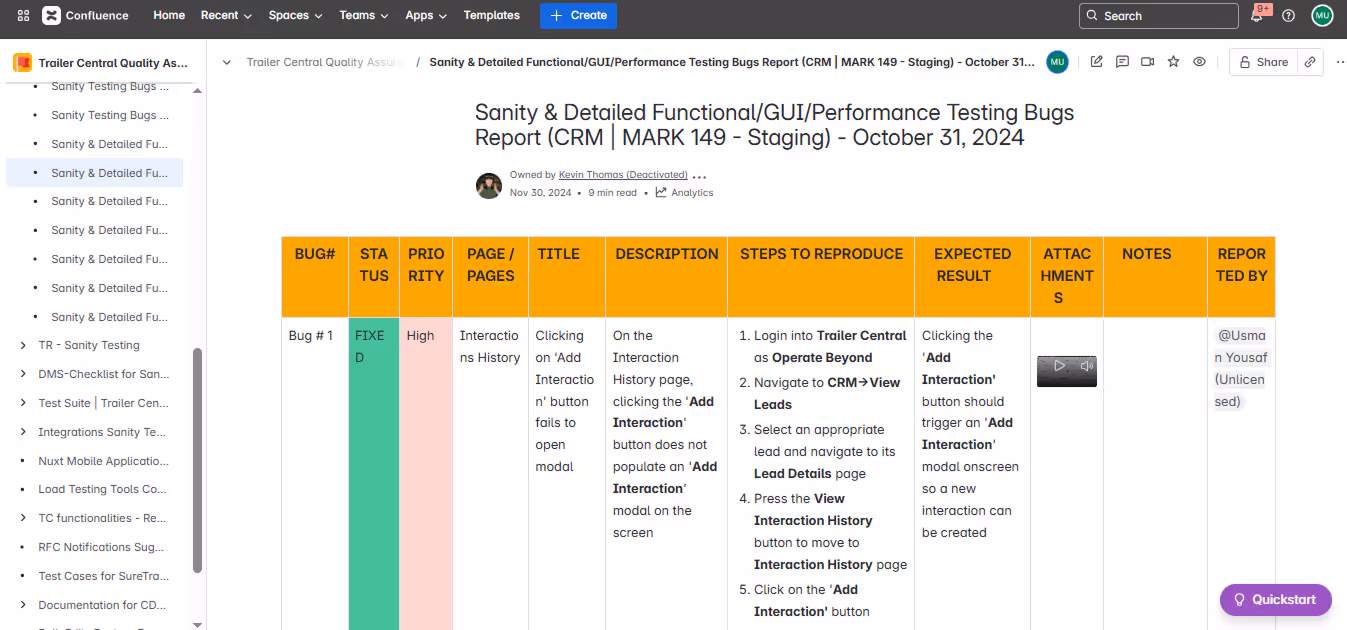This screenshot has width=1347, height=630.
Task: Open the MU profile avatar in top bar
Action: (1322, 15)
